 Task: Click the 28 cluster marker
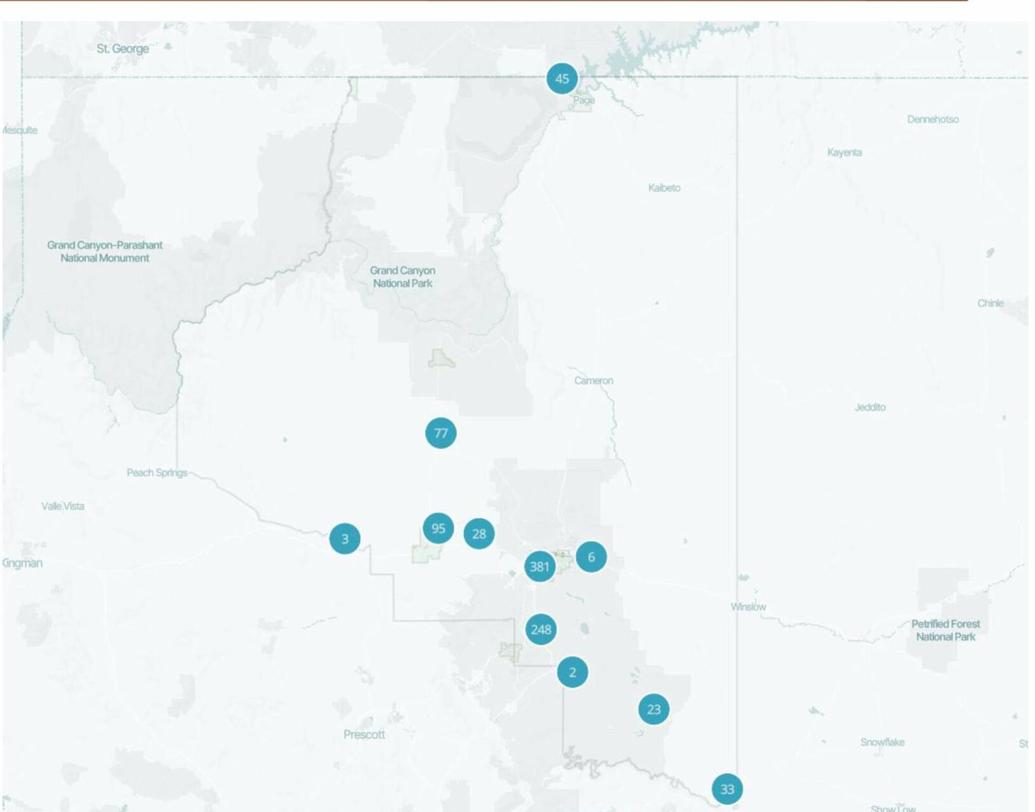(x=479, y=533)
